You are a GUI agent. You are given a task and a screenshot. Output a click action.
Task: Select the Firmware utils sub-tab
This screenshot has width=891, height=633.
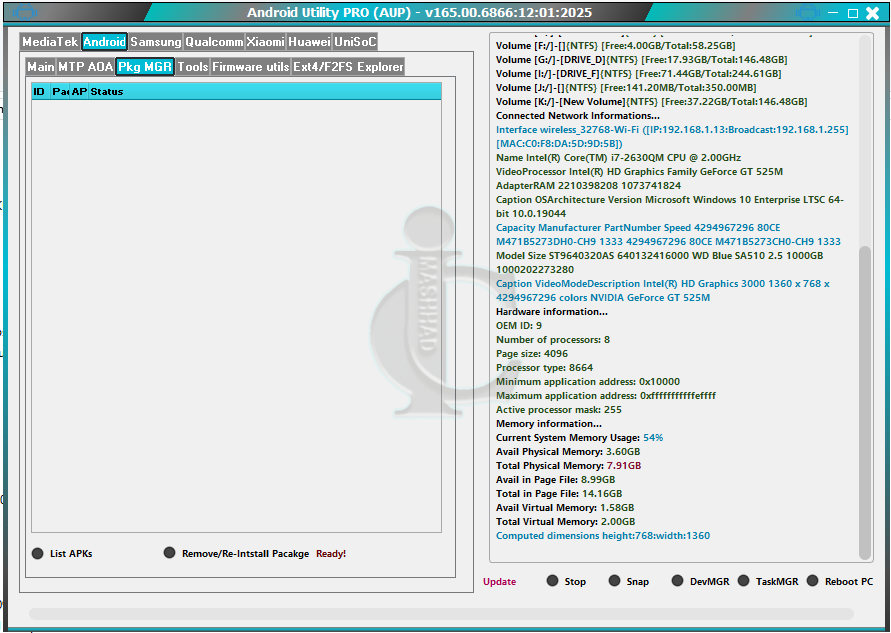250,67
